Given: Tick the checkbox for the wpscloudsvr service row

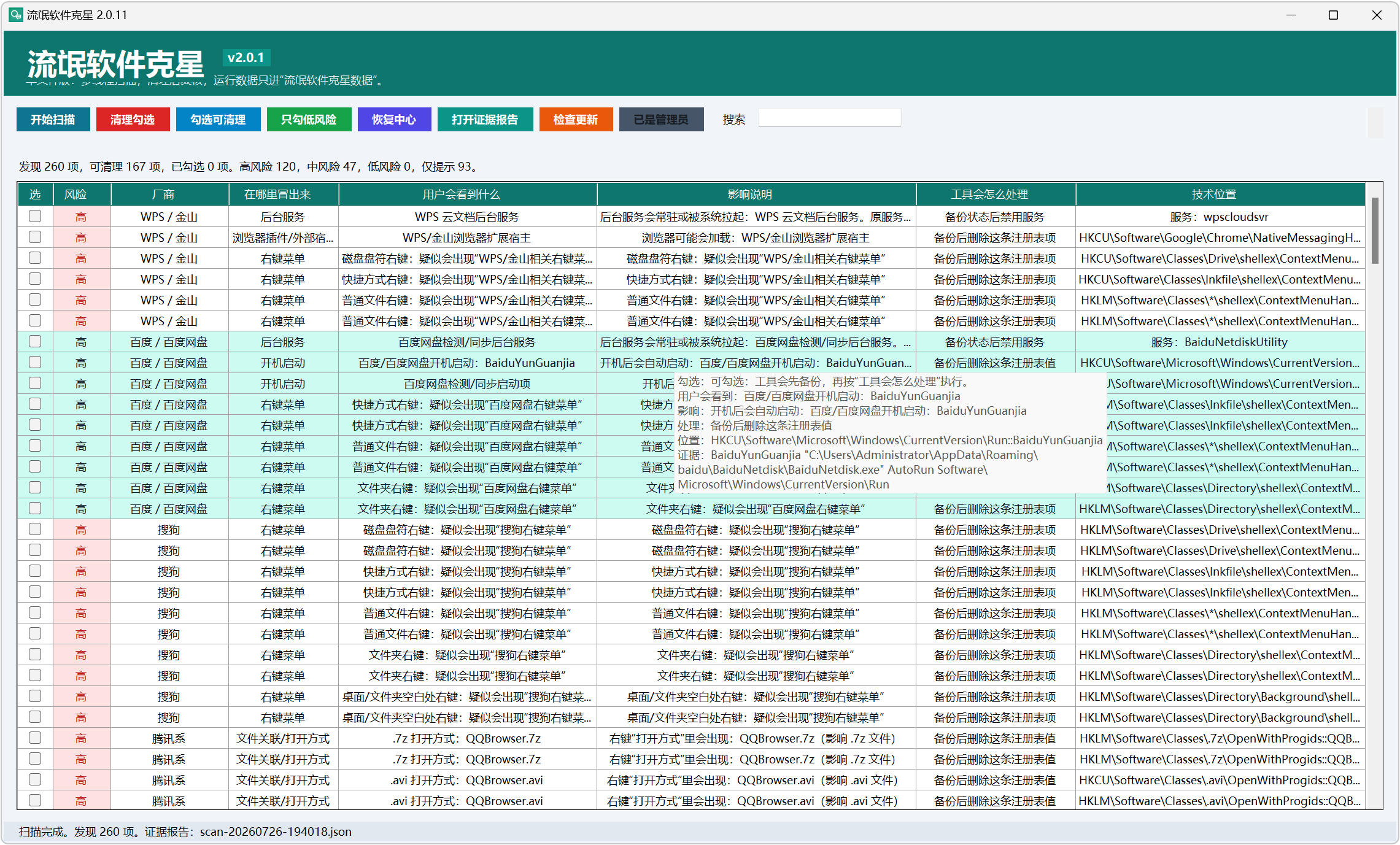Looking at the screenshot, I should point(35,216).
